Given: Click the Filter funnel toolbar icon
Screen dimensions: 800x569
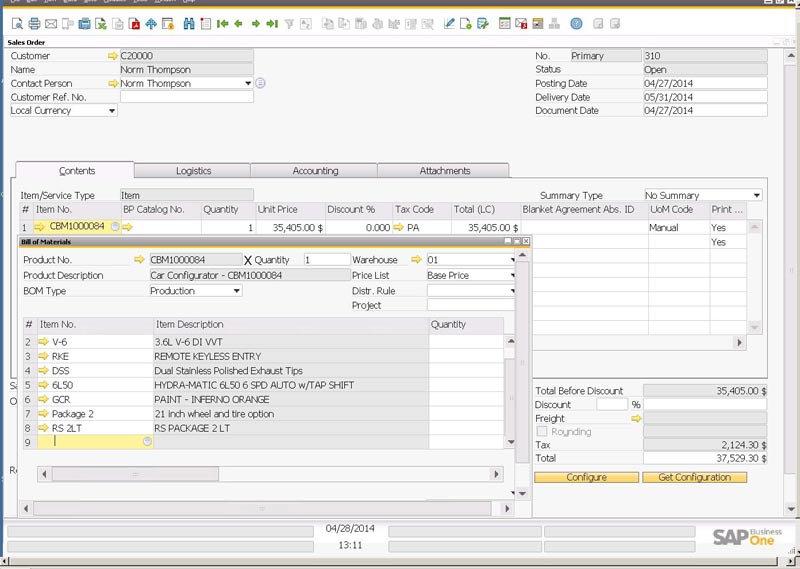Looking at the screenshot, I should (289, 23).
